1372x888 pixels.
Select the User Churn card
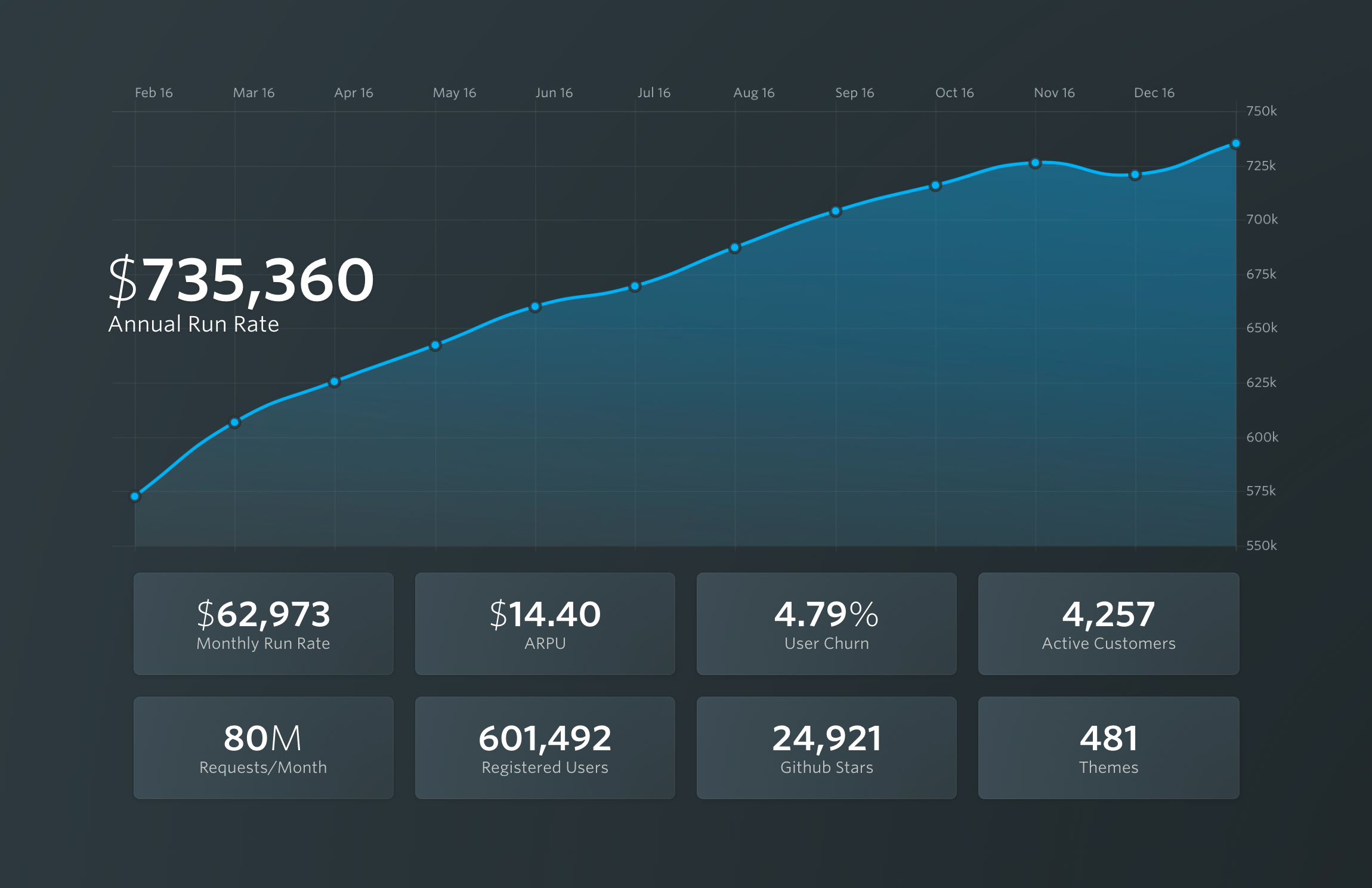pyautogui.click(x=826, y=624)
